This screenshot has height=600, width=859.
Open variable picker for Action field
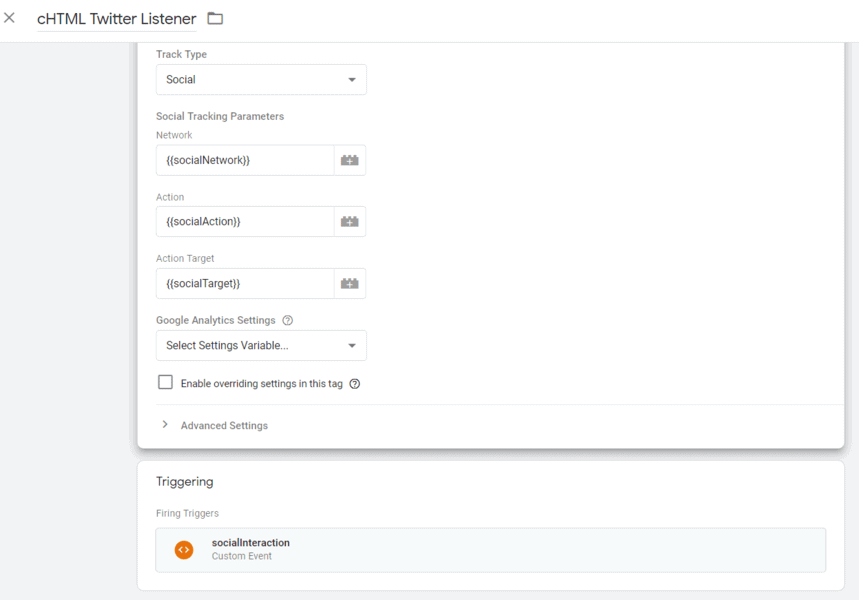349,221
